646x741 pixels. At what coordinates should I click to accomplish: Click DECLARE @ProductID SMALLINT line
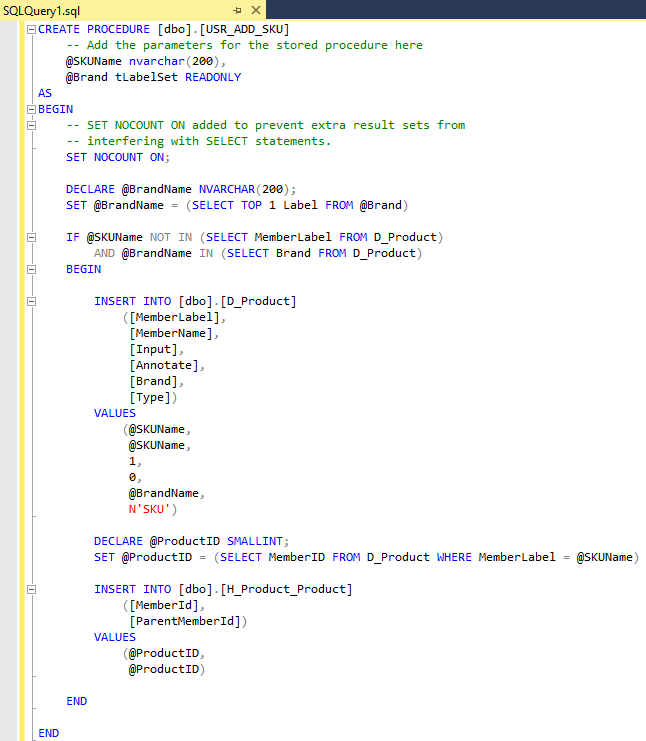191,541
